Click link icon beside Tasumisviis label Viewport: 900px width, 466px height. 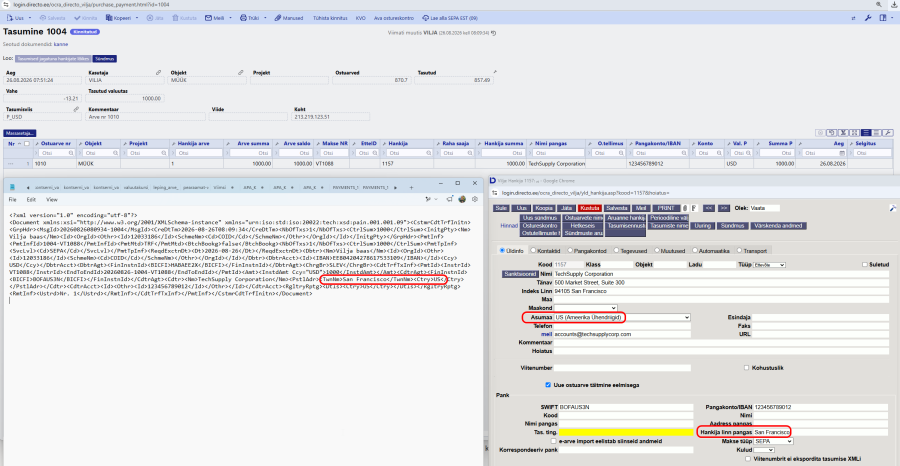click(x=76, y=108)
